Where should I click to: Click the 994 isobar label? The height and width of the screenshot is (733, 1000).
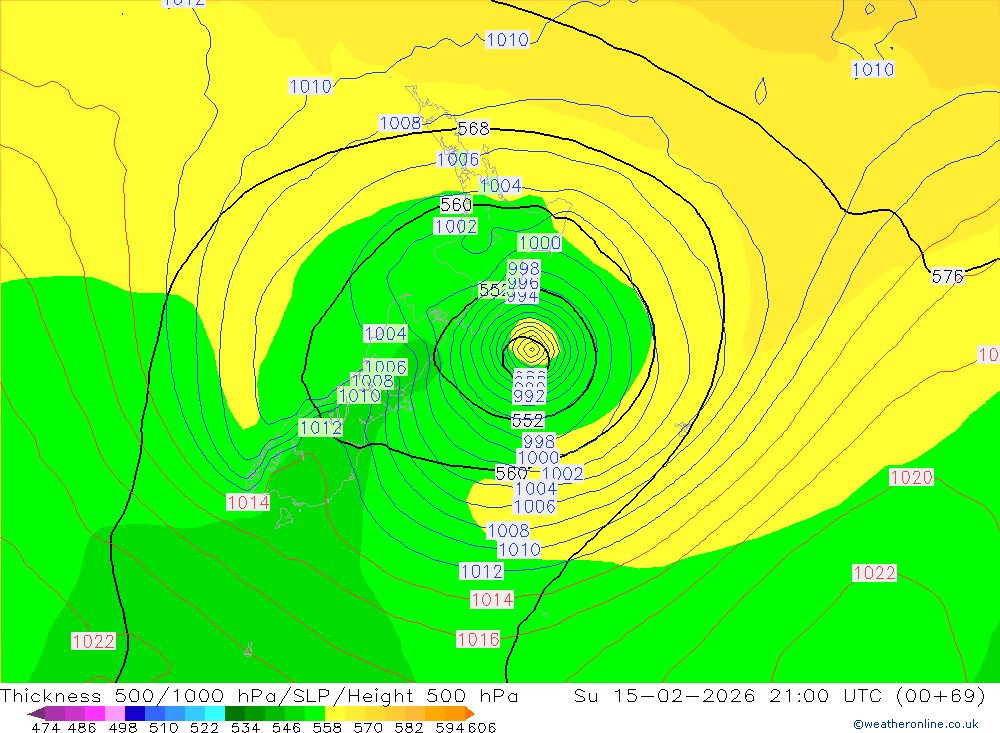[523, 297]
